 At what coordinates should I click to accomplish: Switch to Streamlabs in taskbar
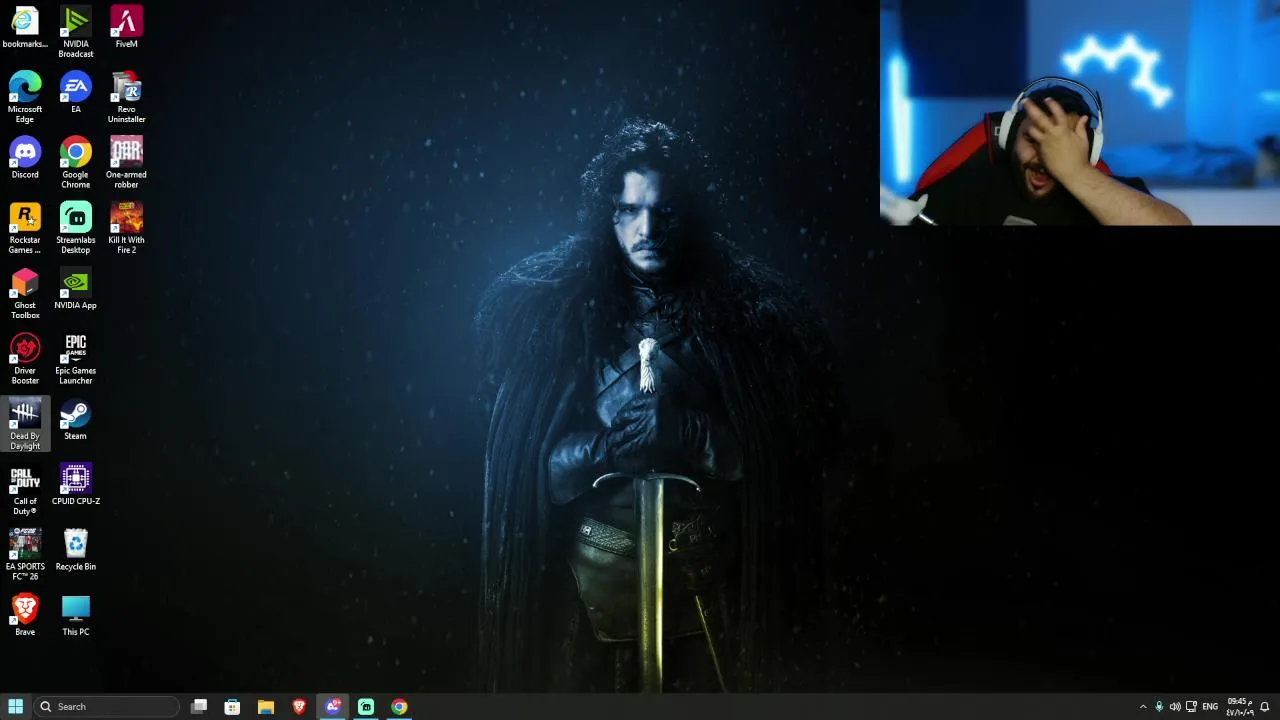(x=366, y=707)
